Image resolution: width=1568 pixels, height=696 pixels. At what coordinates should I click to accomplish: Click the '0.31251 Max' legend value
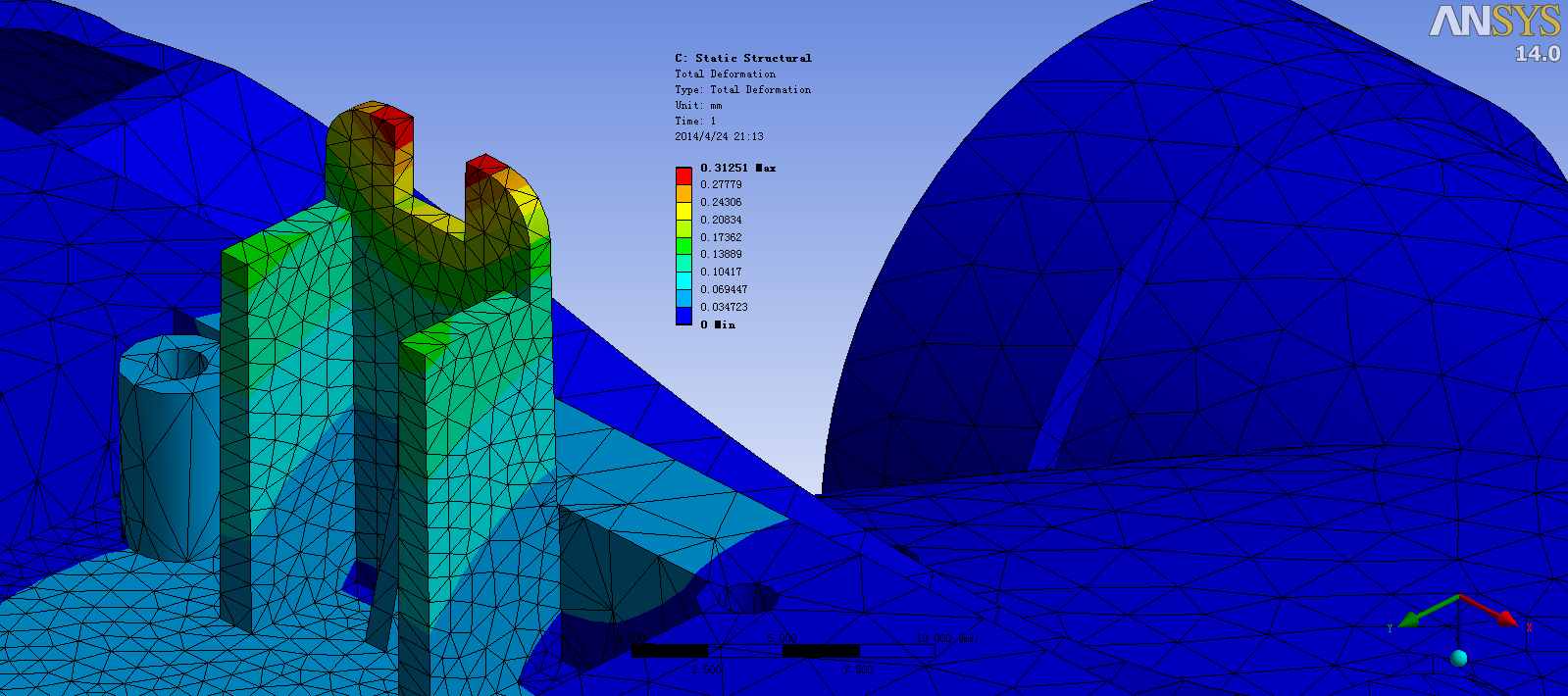tap(737, 168)
